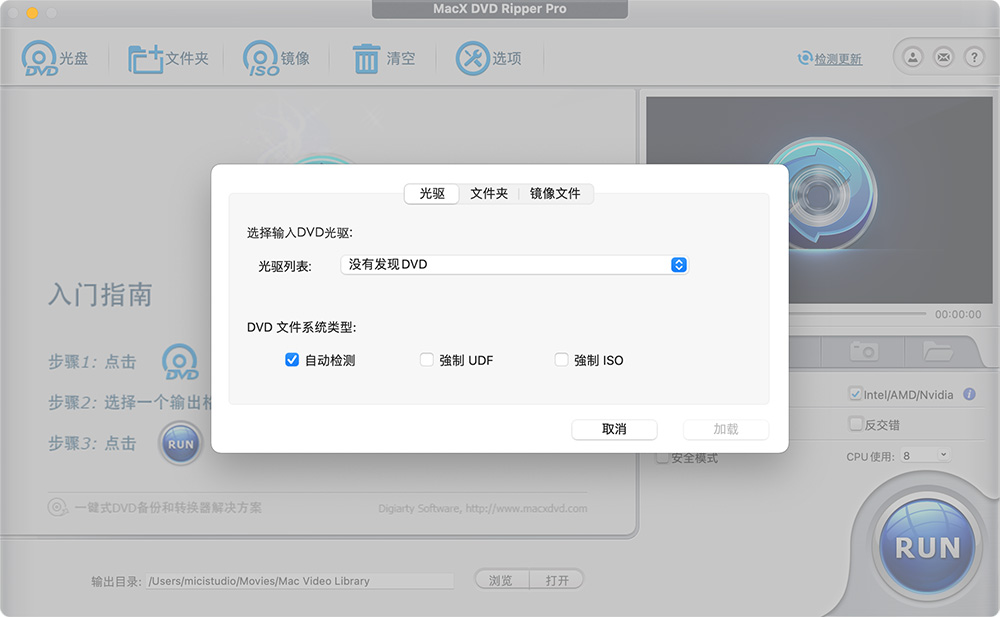Click the 浏览 browse button
Screen dimensions: 1000x617
tap(501, 580)
